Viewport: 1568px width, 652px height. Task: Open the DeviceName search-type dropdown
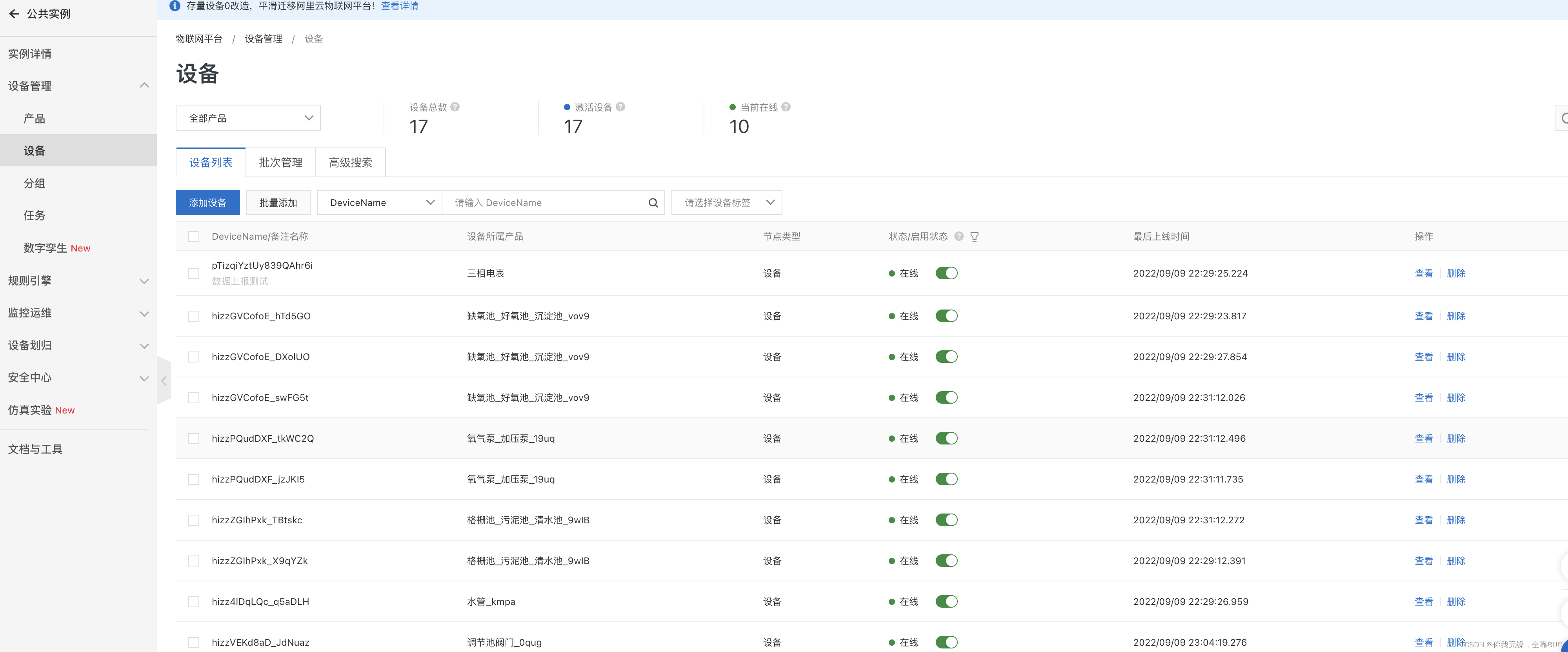point(380,203)
